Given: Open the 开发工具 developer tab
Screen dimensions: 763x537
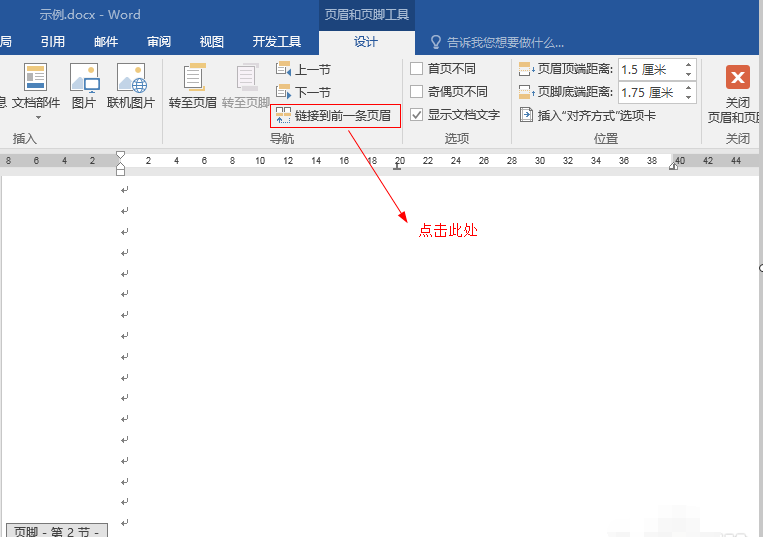Looking at the screenshot, I should pyautogui.click(x=277, y=42).
